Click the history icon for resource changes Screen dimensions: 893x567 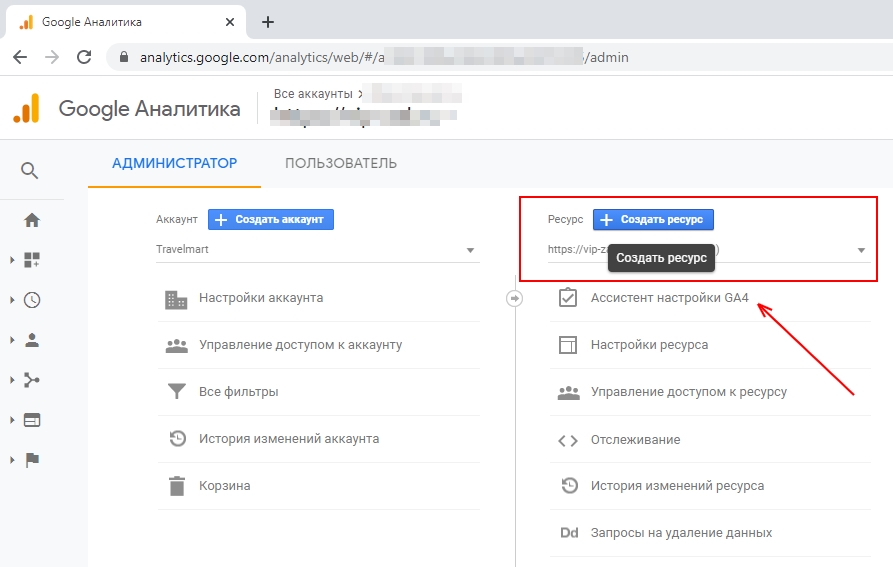pos(570,486)
